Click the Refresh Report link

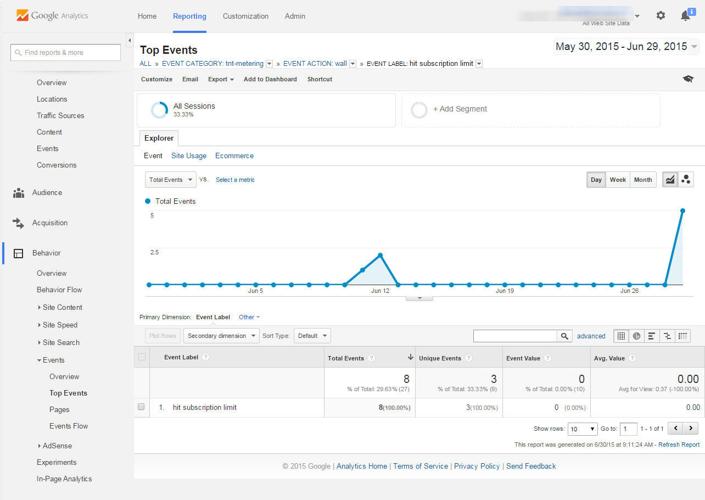678,444
